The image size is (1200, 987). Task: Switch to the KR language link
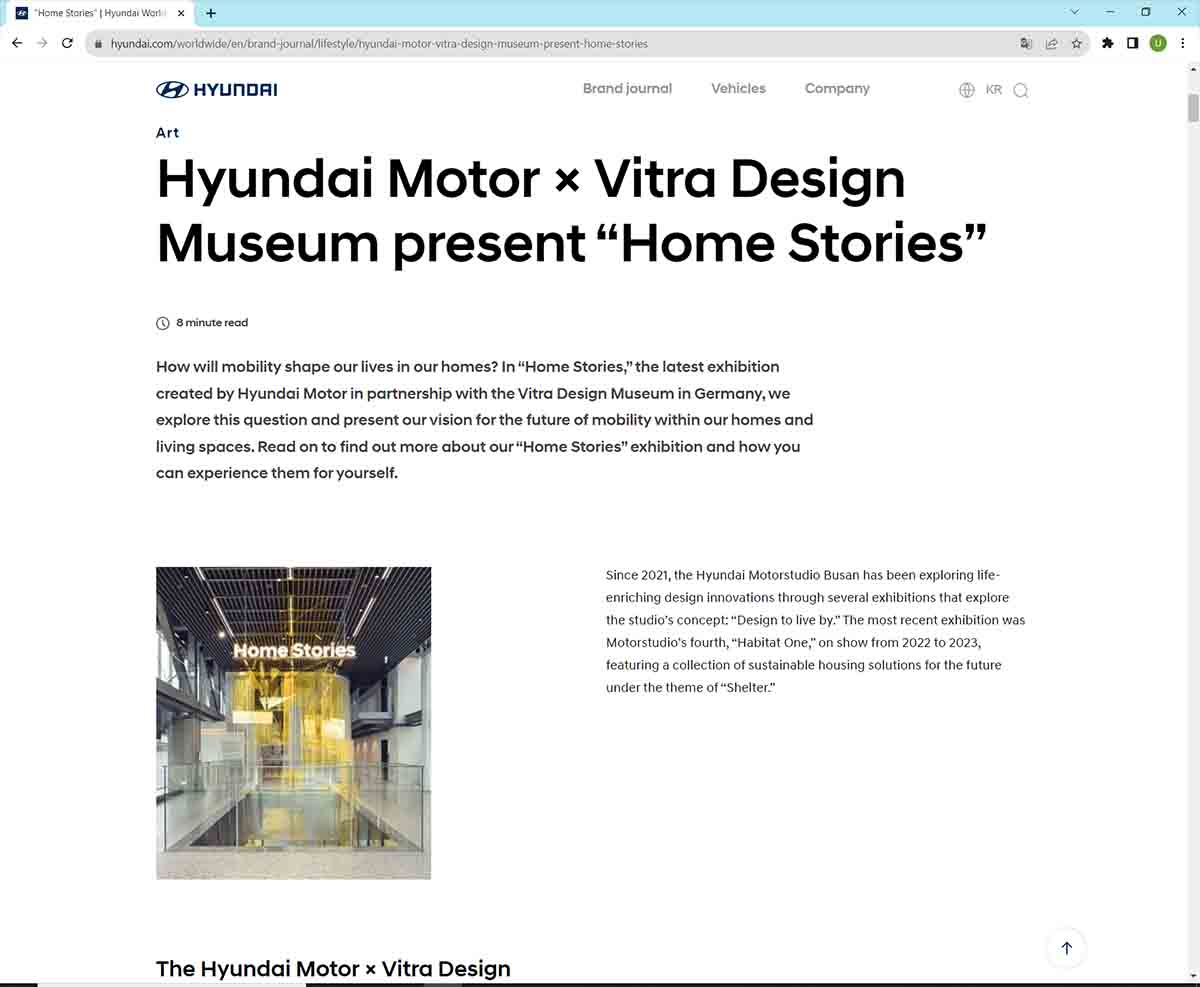click(993, 90)
